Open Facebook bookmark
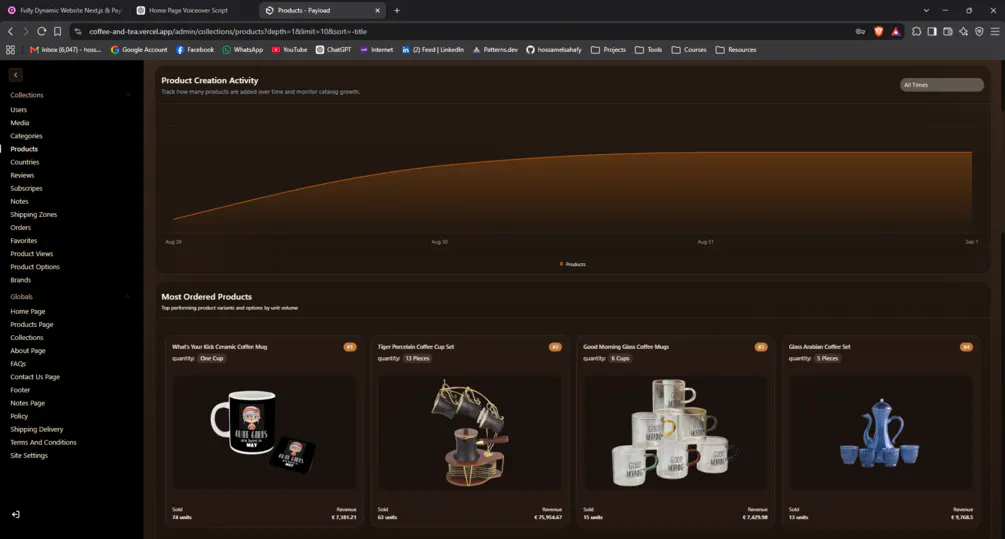The height and width of the screenshot is (539, 1005). (195, 49)
